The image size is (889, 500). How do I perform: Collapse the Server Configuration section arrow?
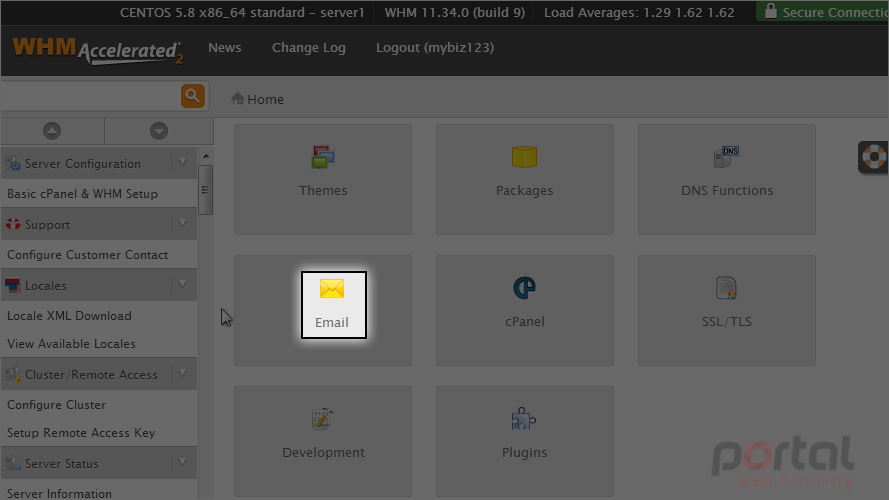coord(183,163)
